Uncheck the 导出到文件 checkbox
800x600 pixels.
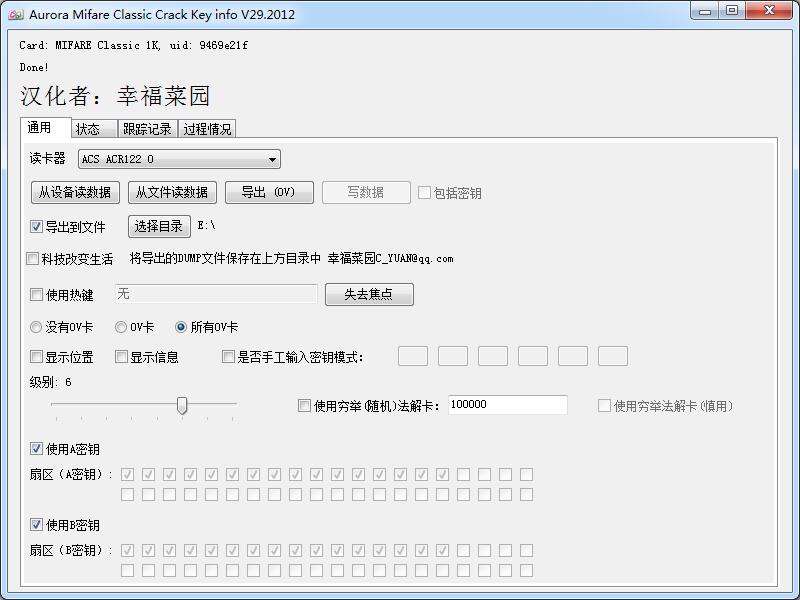[x=37, y=227]
